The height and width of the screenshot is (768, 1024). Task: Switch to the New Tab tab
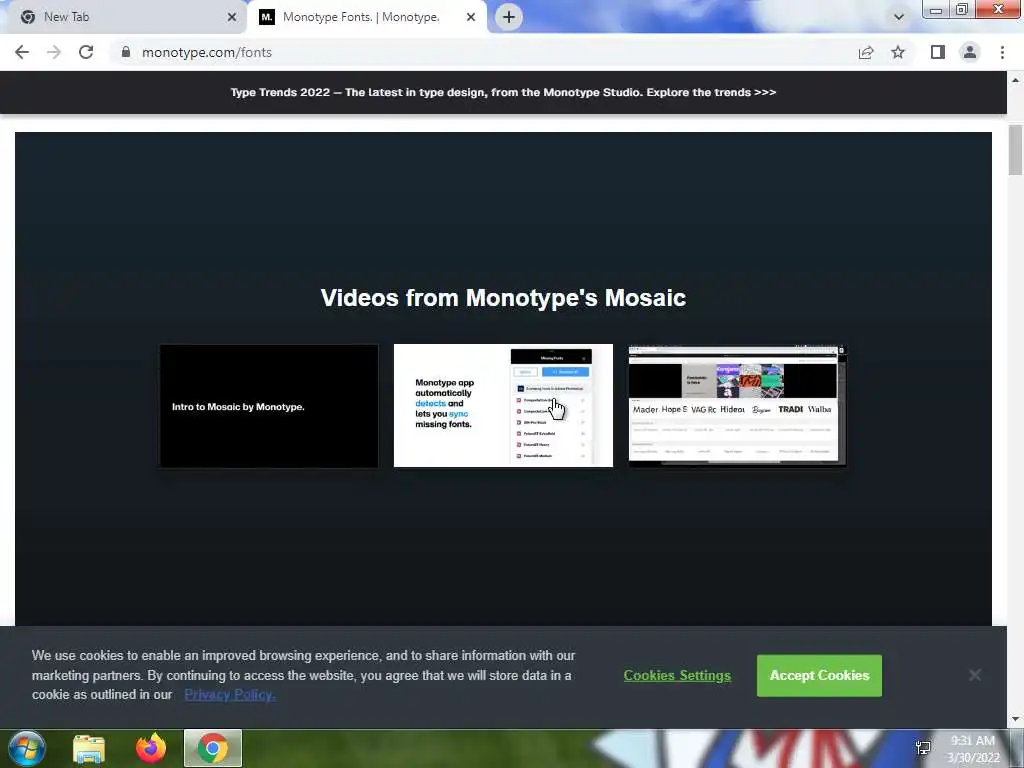tap(121, 17)
